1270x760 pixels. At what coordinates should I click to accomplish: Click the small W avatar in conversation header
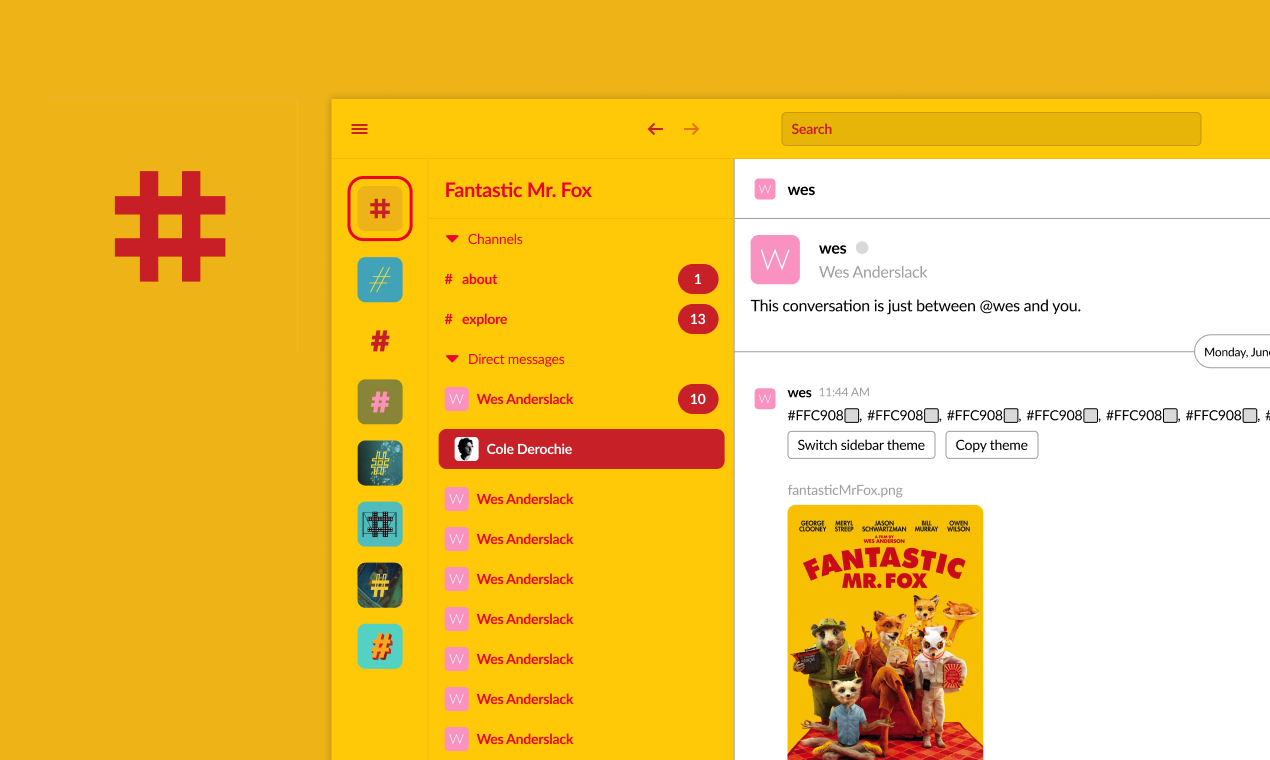765,189
